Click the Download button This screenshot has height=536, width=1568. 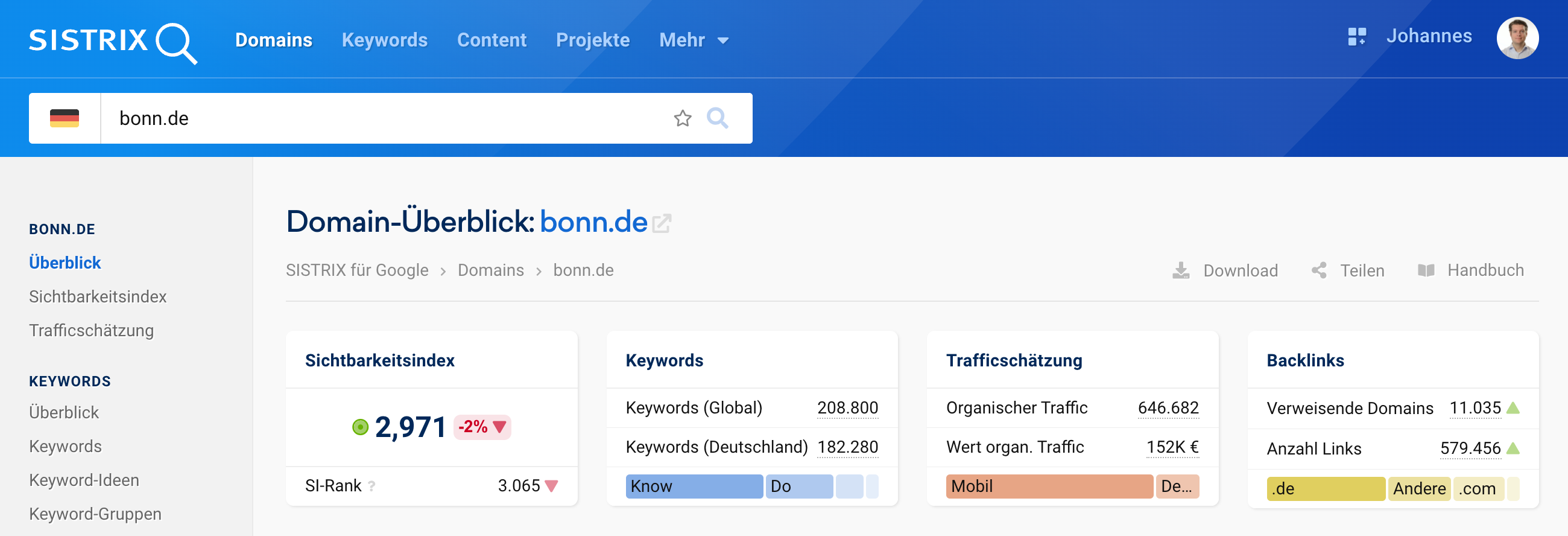click(1225, 270)
